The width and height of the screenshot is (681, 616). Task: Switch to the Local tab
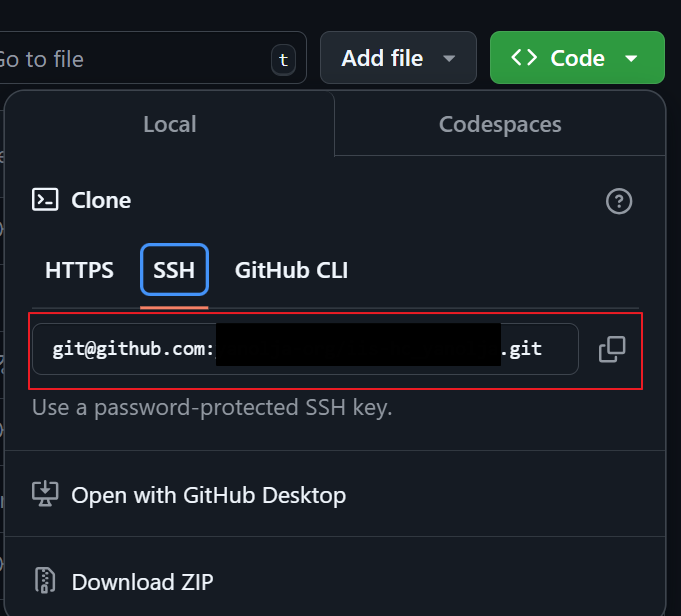pyautogui.click(x=170, y=124)
